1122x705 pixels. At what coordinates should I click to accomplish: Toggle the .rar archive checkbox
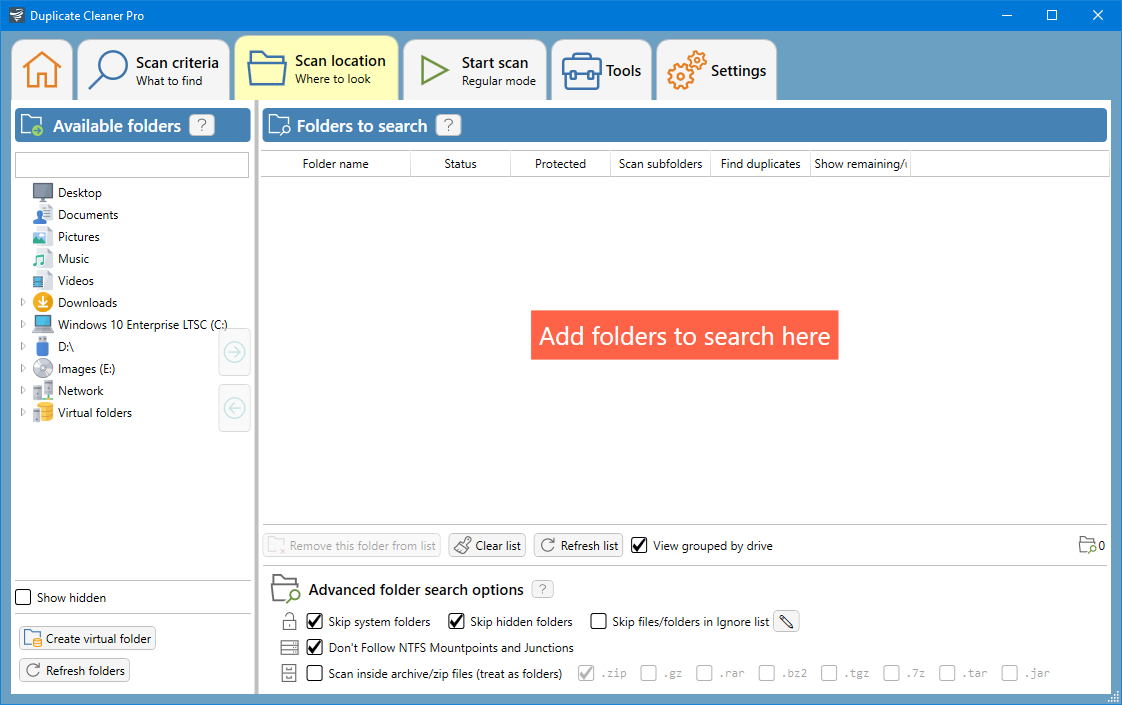click(x=704, y=673)
